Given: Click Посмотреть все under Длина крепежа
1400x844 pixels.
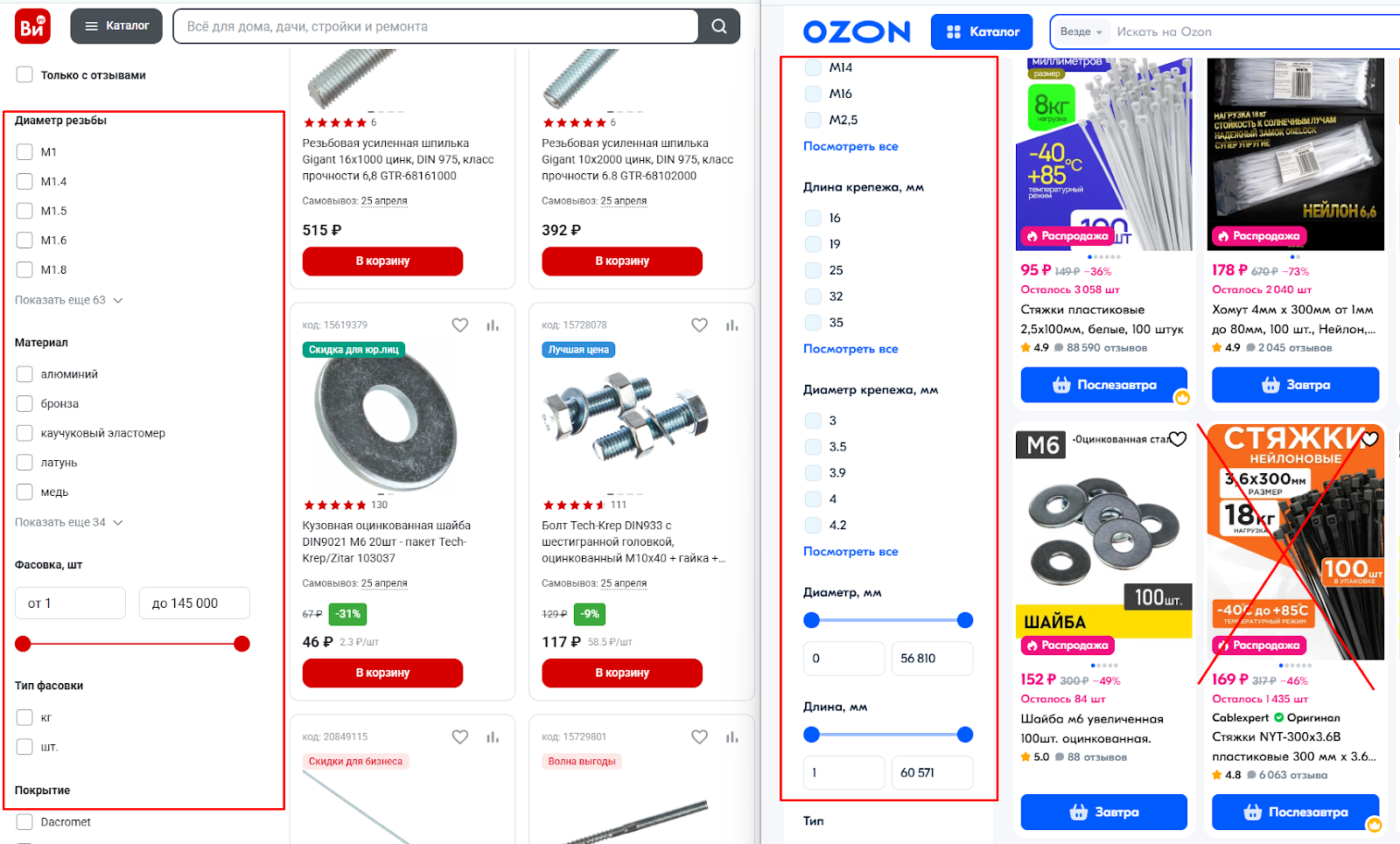Looking at the screenshot, I should tap(850, 349).
